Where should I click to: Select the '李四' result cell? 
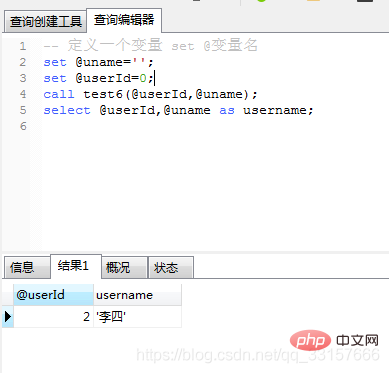tap(137, 316)
